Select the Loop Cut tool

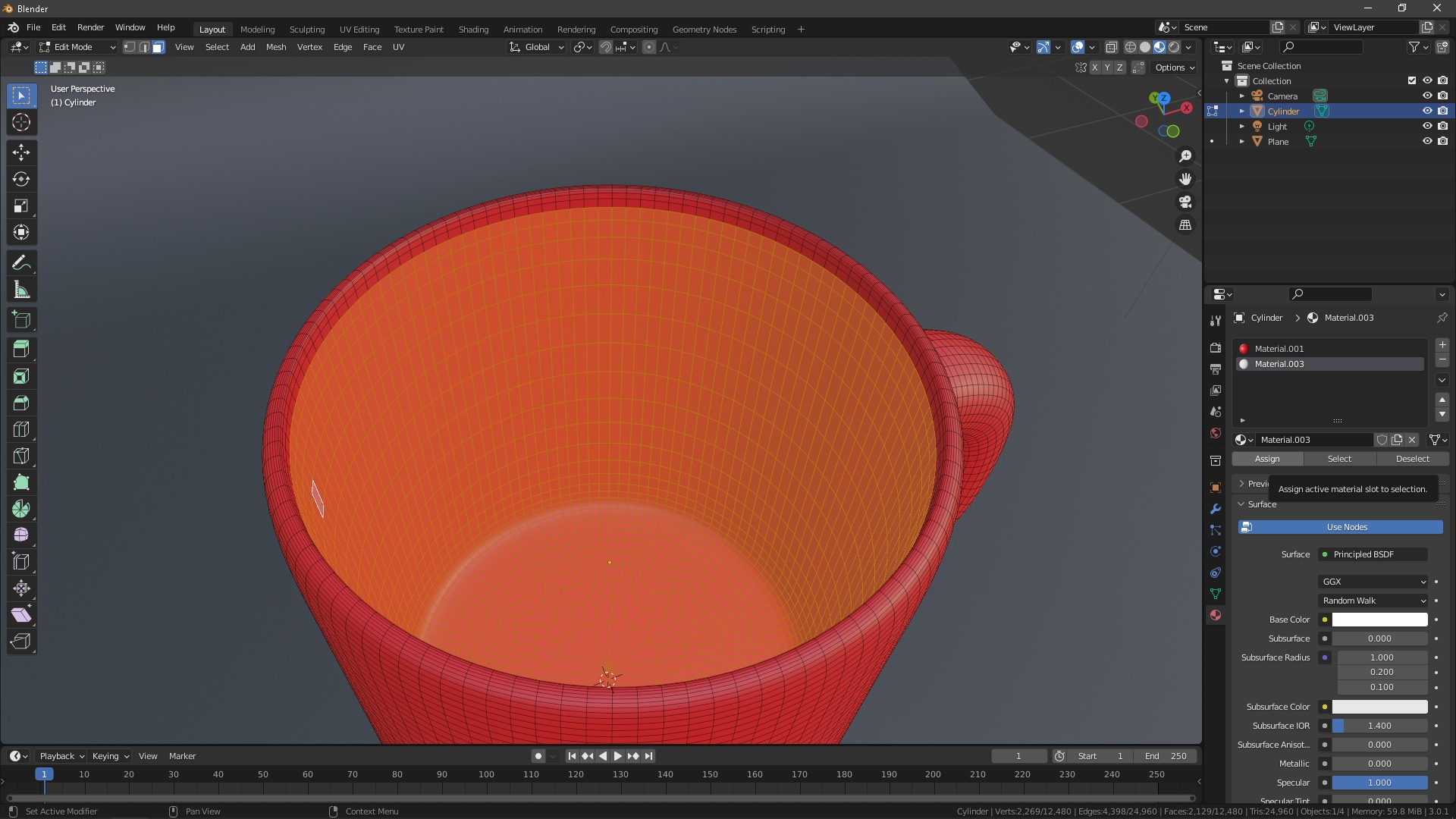[x=21, y=429]
